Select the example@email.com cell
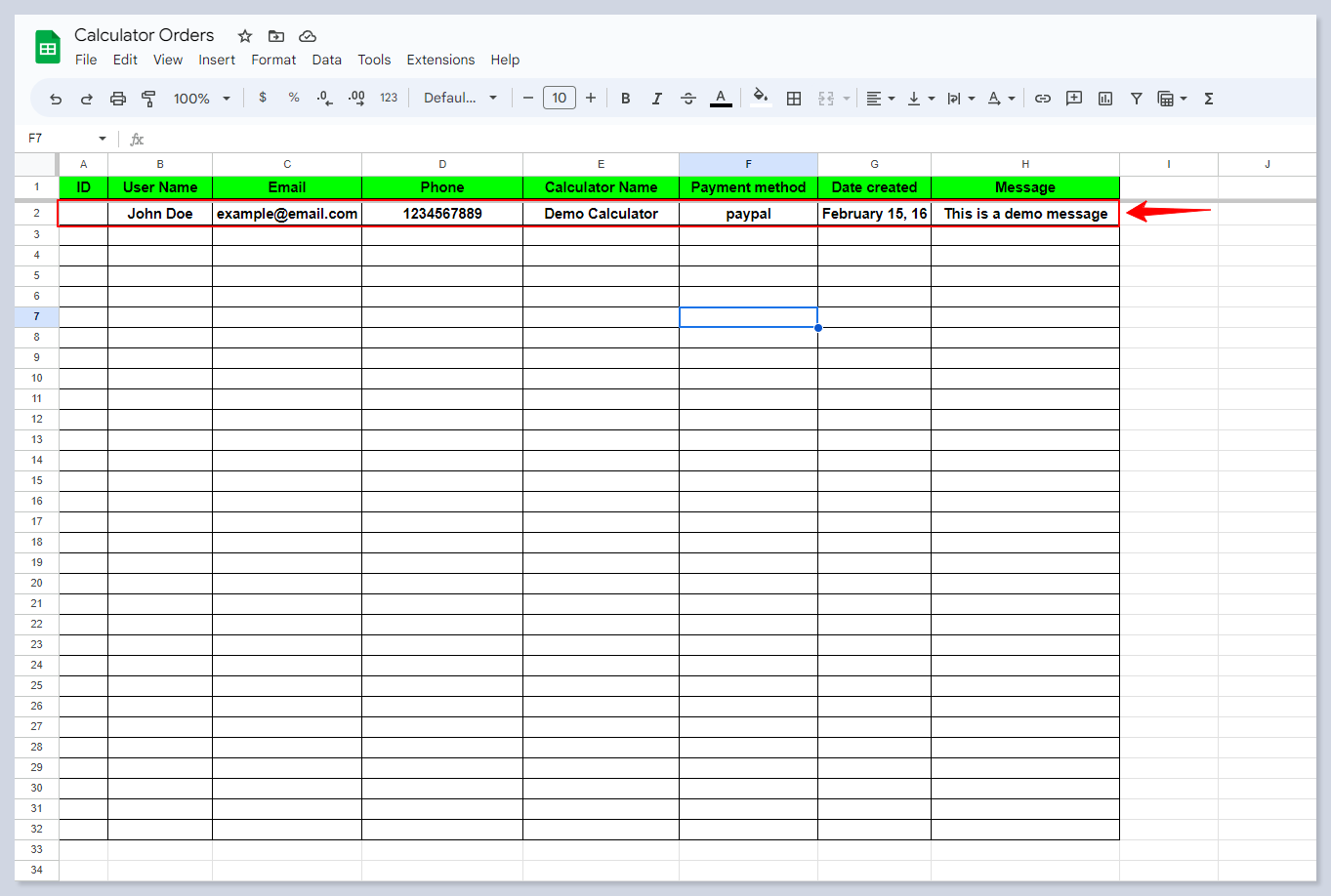This screenshot has height=896, width=1331. (287, 214)
